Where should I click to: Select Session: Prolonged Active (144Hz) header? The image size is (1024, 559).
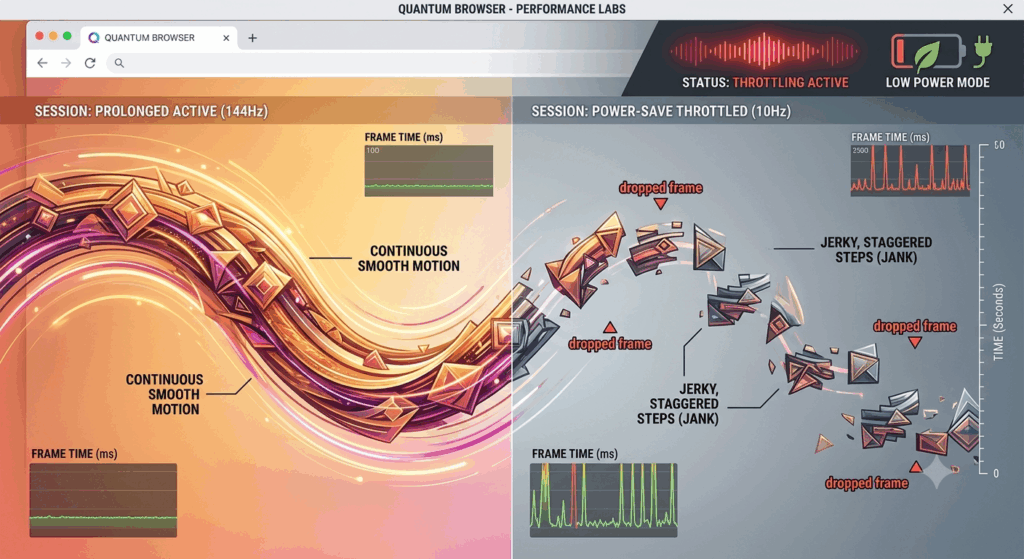(152, 111)
